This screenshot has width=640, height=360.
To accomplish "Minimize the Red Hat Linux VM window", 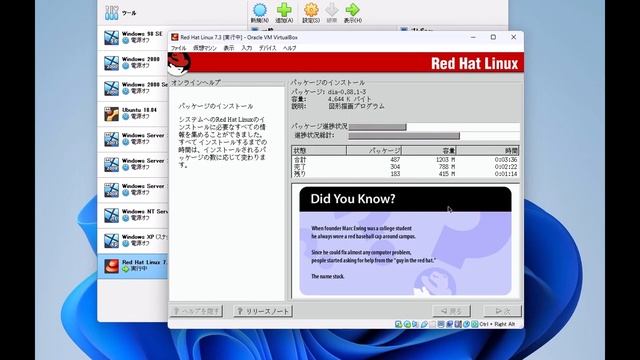I will tap(473, 37).
